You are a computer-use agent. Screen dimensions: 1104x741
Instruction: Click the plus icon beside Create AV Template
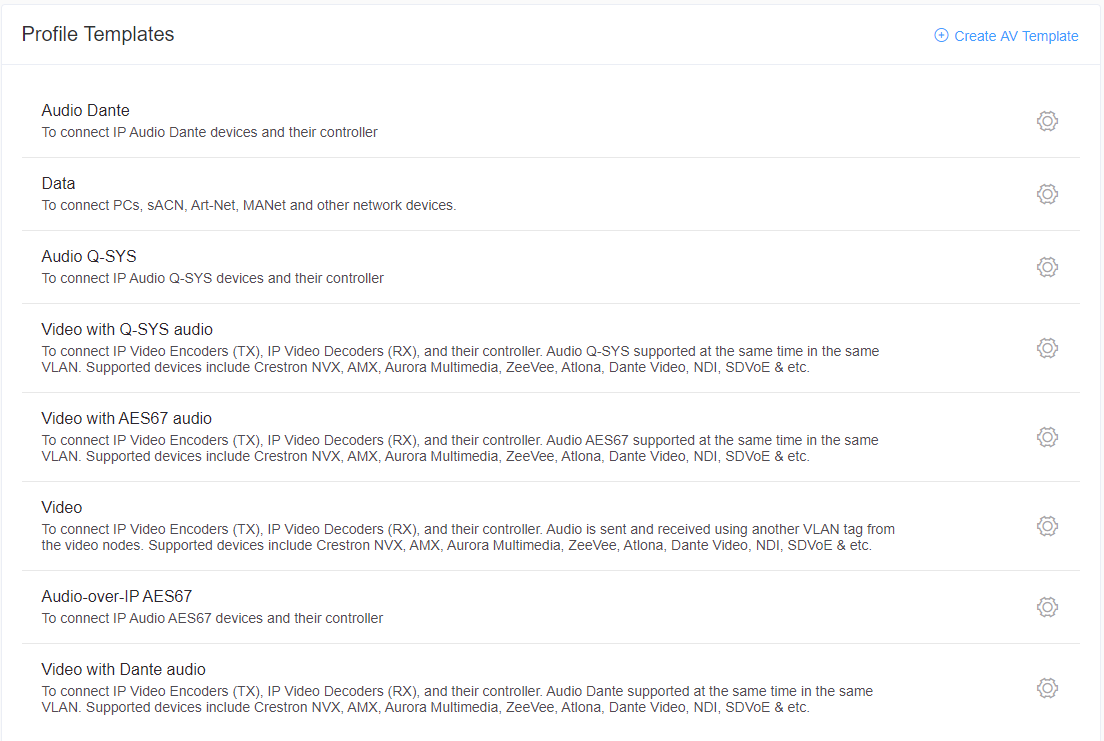(941, 35)
